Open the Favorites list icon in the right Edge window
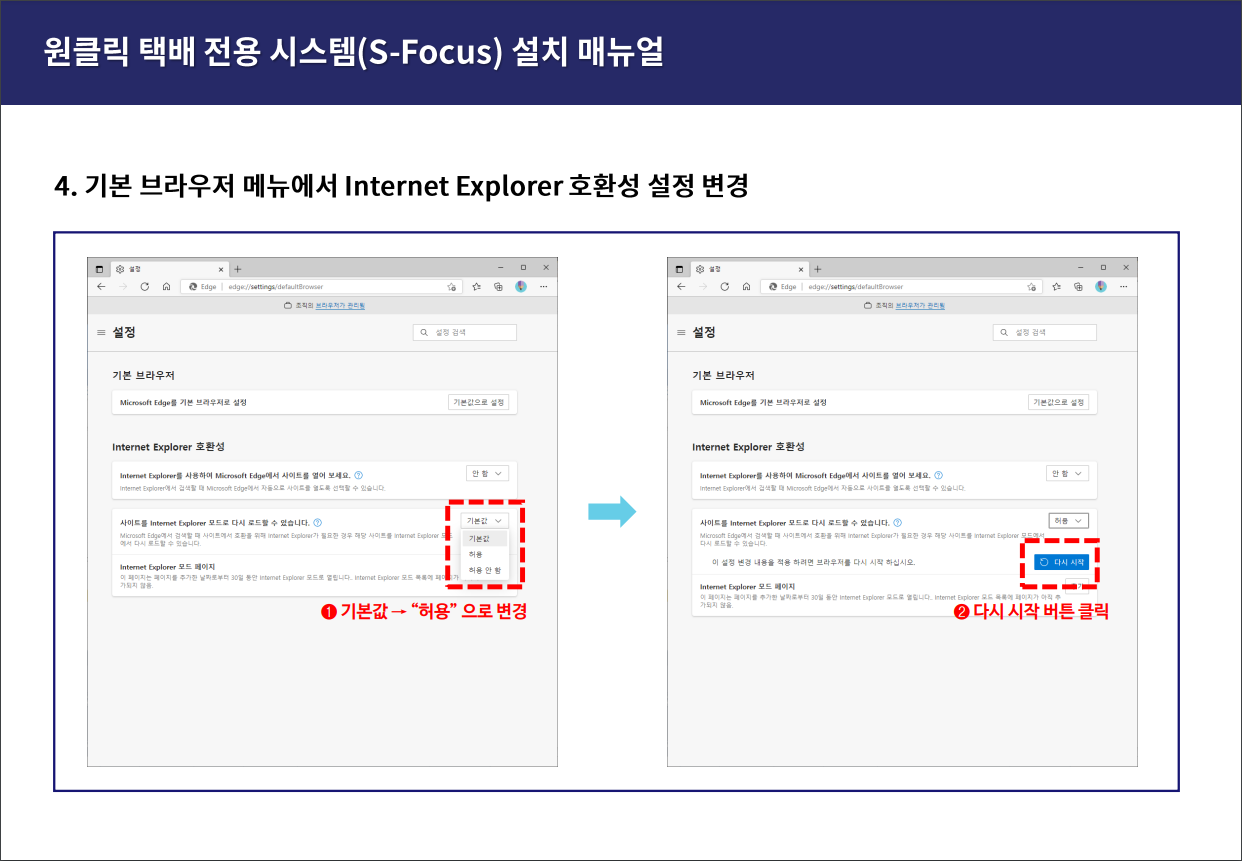Screen dimensions: 1242x861 1057,286
